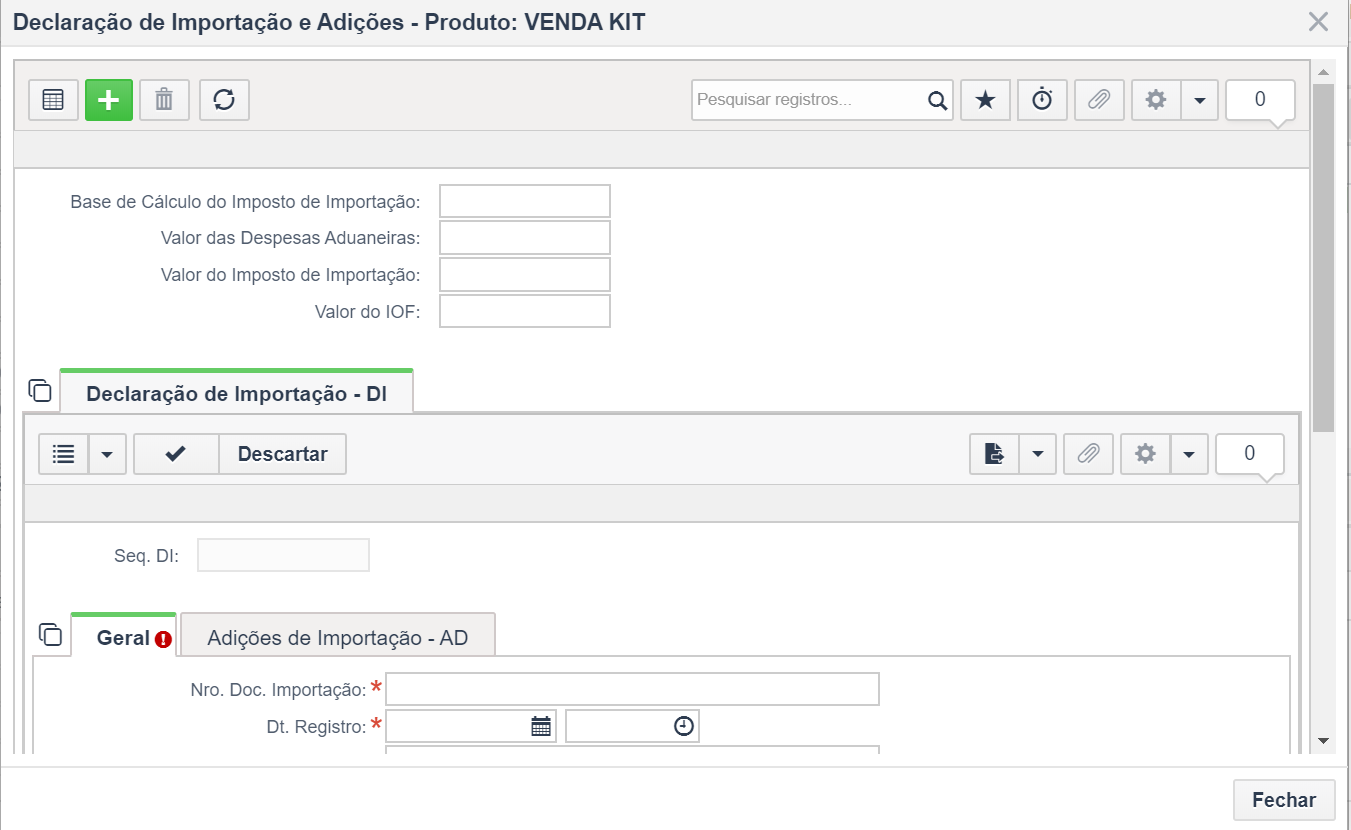This screenshot has height=830, width=1351.
Task: Open the stopwatch timer icon
Action: [1043, 100]
